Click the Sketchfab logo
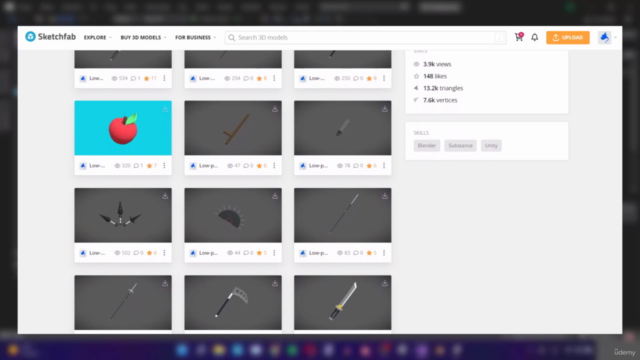The width and height of the screenshot is (640, 360). 51,37
